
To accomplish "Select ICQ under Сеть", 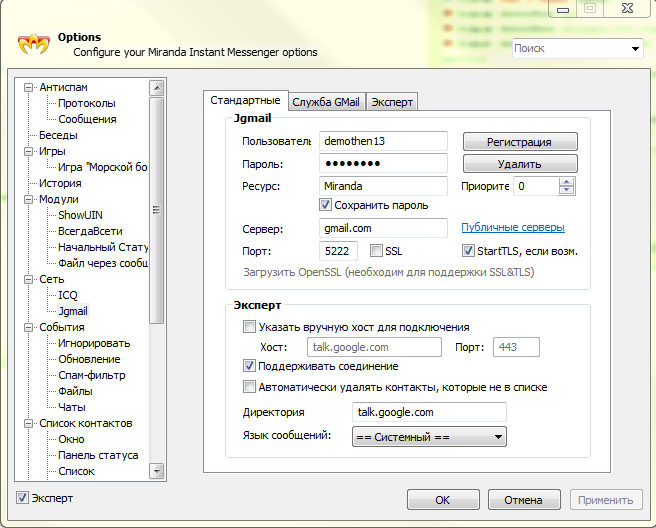I will (x=68, y=295).
